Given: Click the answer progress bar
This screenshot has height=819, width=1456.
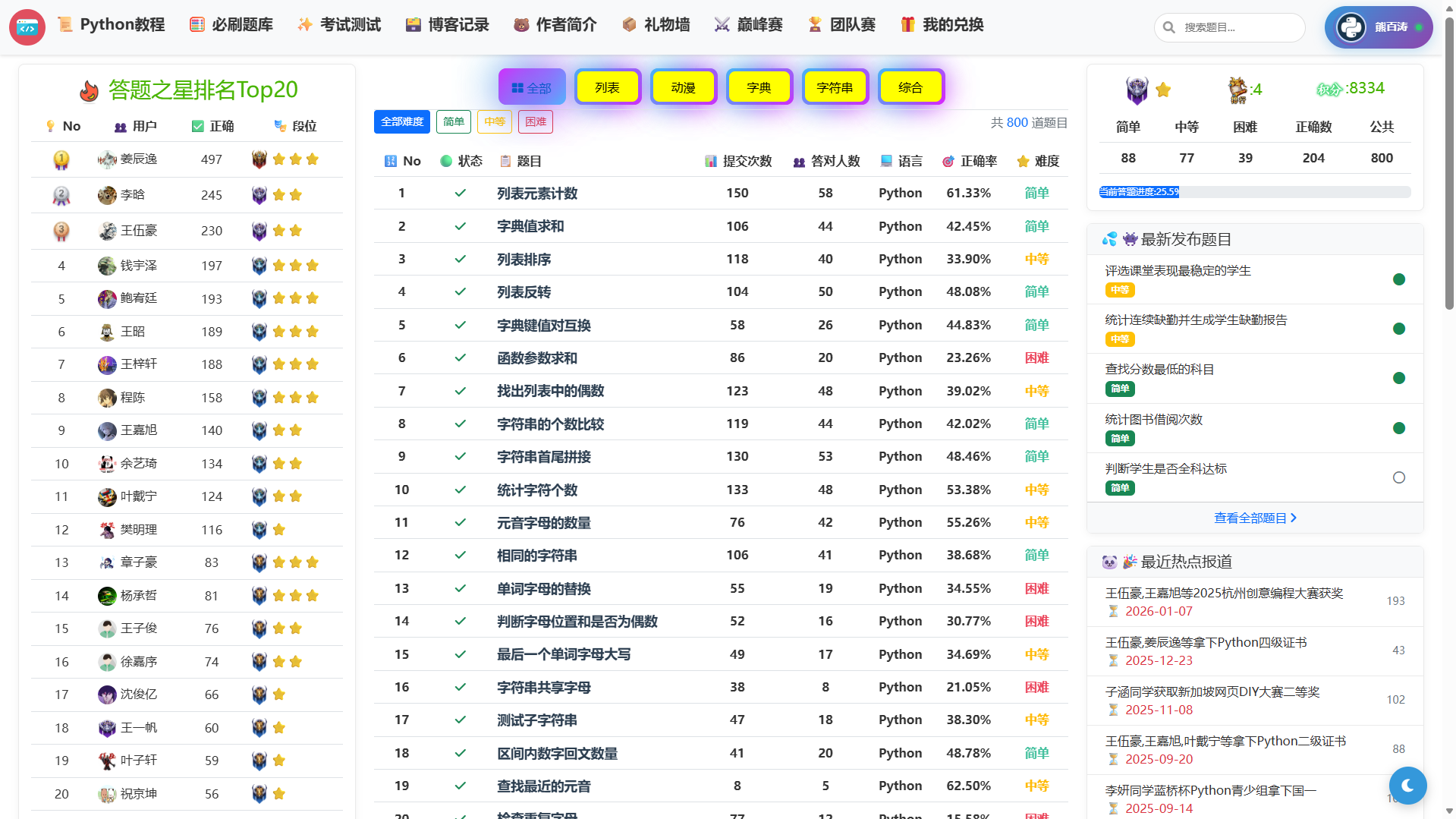Looking at the screenshot, I should tap(1255, 192).
